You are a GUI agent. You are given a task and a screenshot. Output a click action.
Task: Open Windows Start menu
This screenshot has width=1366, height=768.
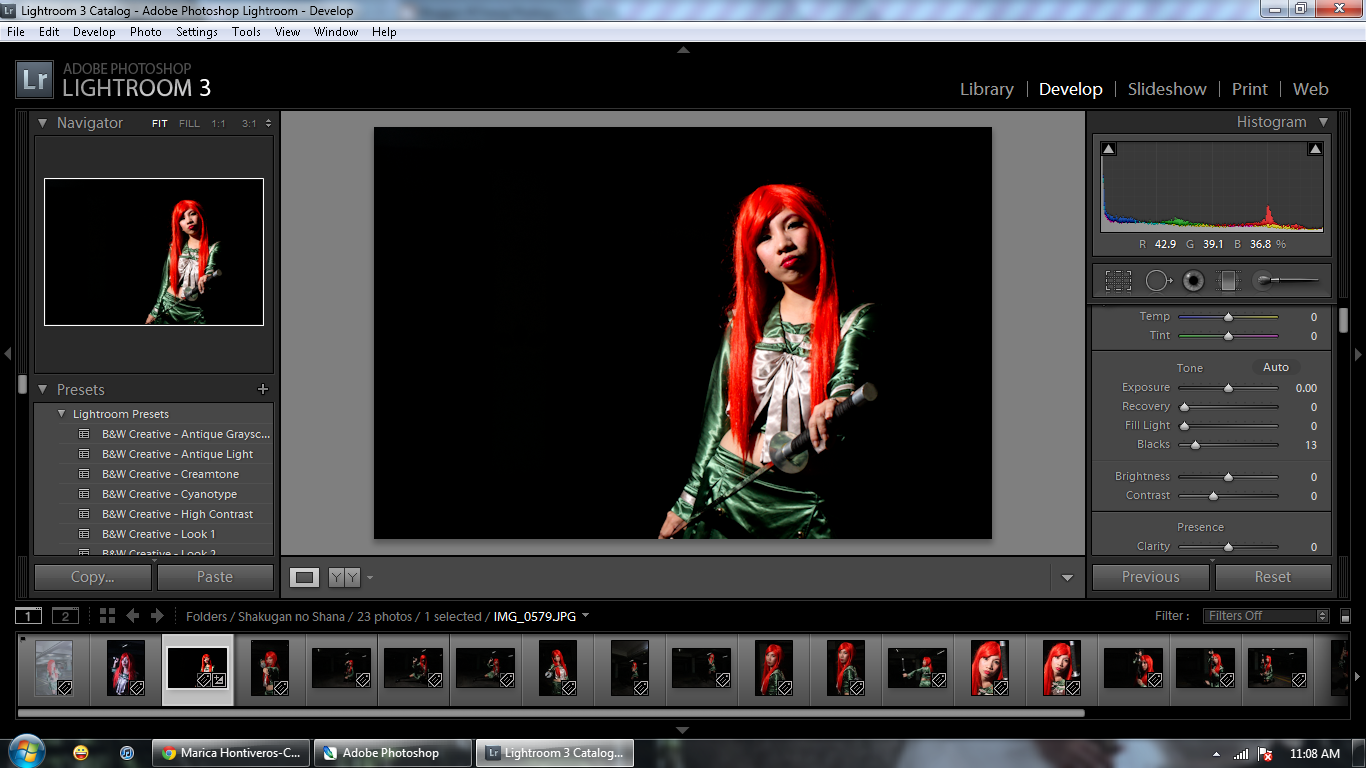(x=25, y=752)
